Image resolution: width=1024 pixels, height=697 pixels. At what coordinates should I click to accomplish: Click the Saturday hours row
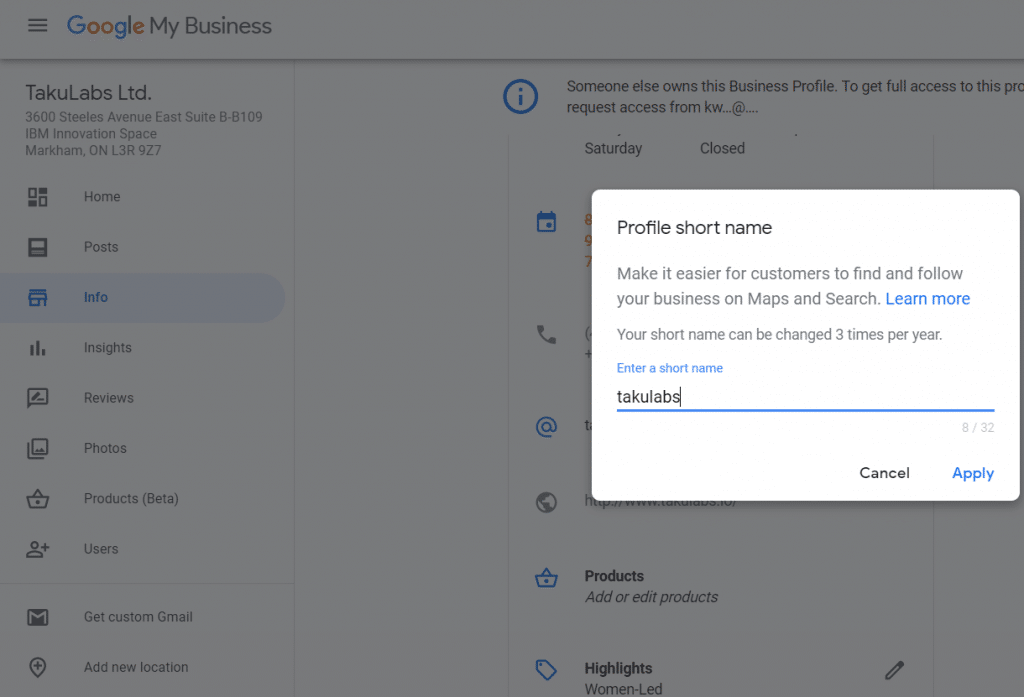665,148
